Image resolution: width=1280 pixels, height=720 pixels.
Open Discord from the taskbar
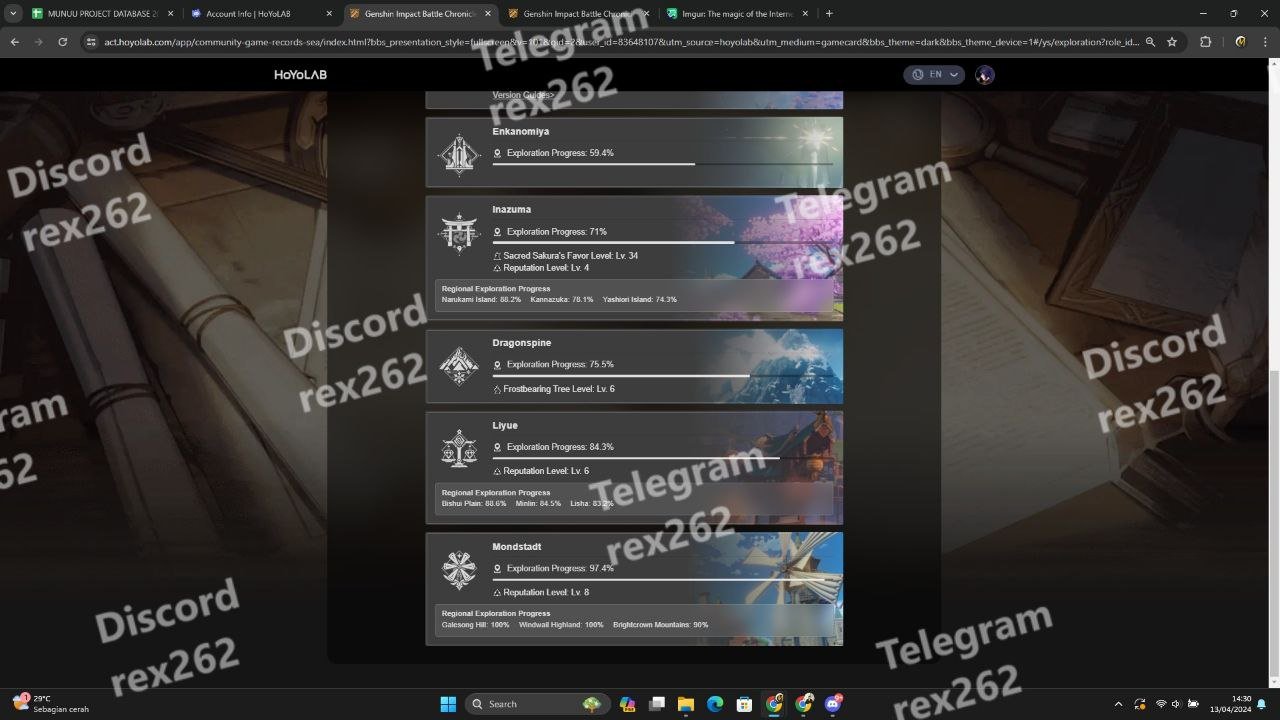pos(834,704)
